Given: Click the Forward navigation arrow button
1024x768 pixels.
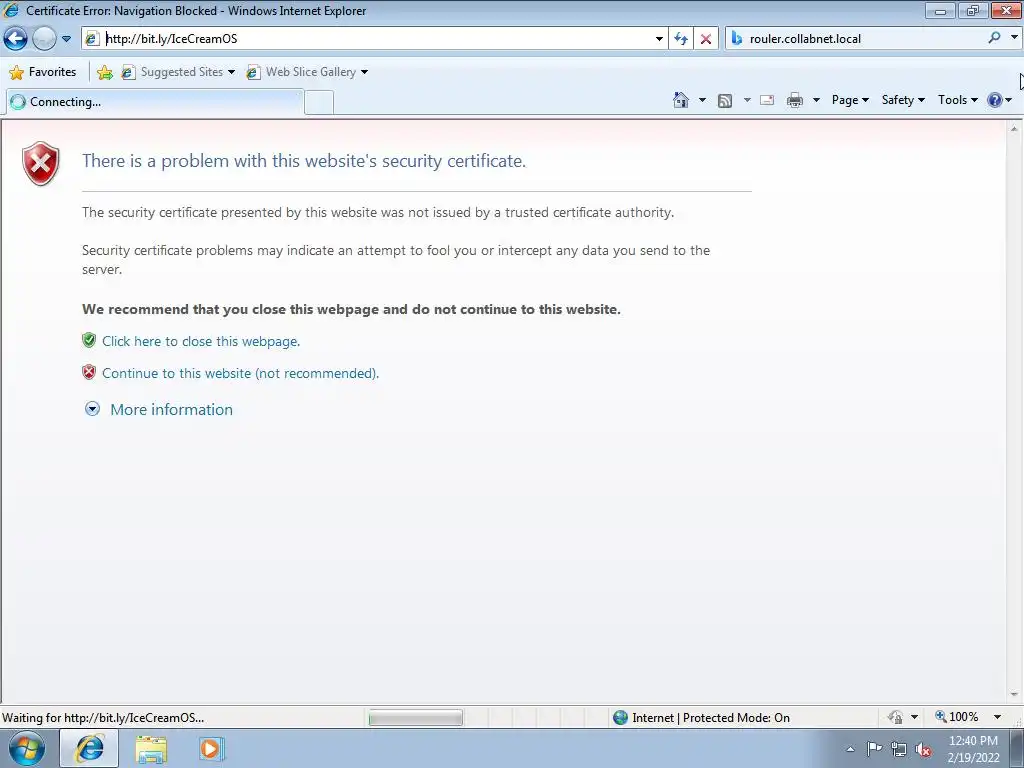Looking at the screenshot, I should click(x=44, y=39).
